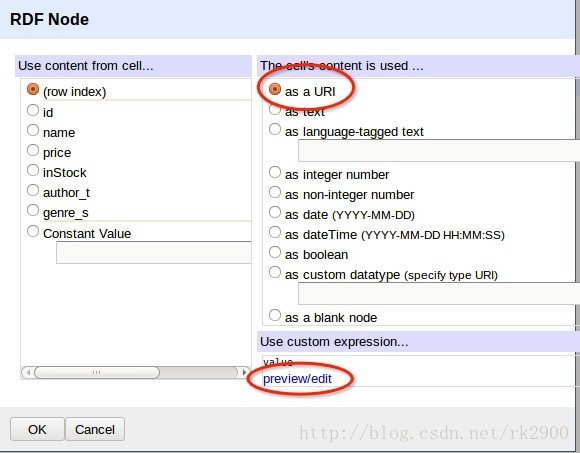
Task: Select the (row index) radio option
Action: pos(33,89)
